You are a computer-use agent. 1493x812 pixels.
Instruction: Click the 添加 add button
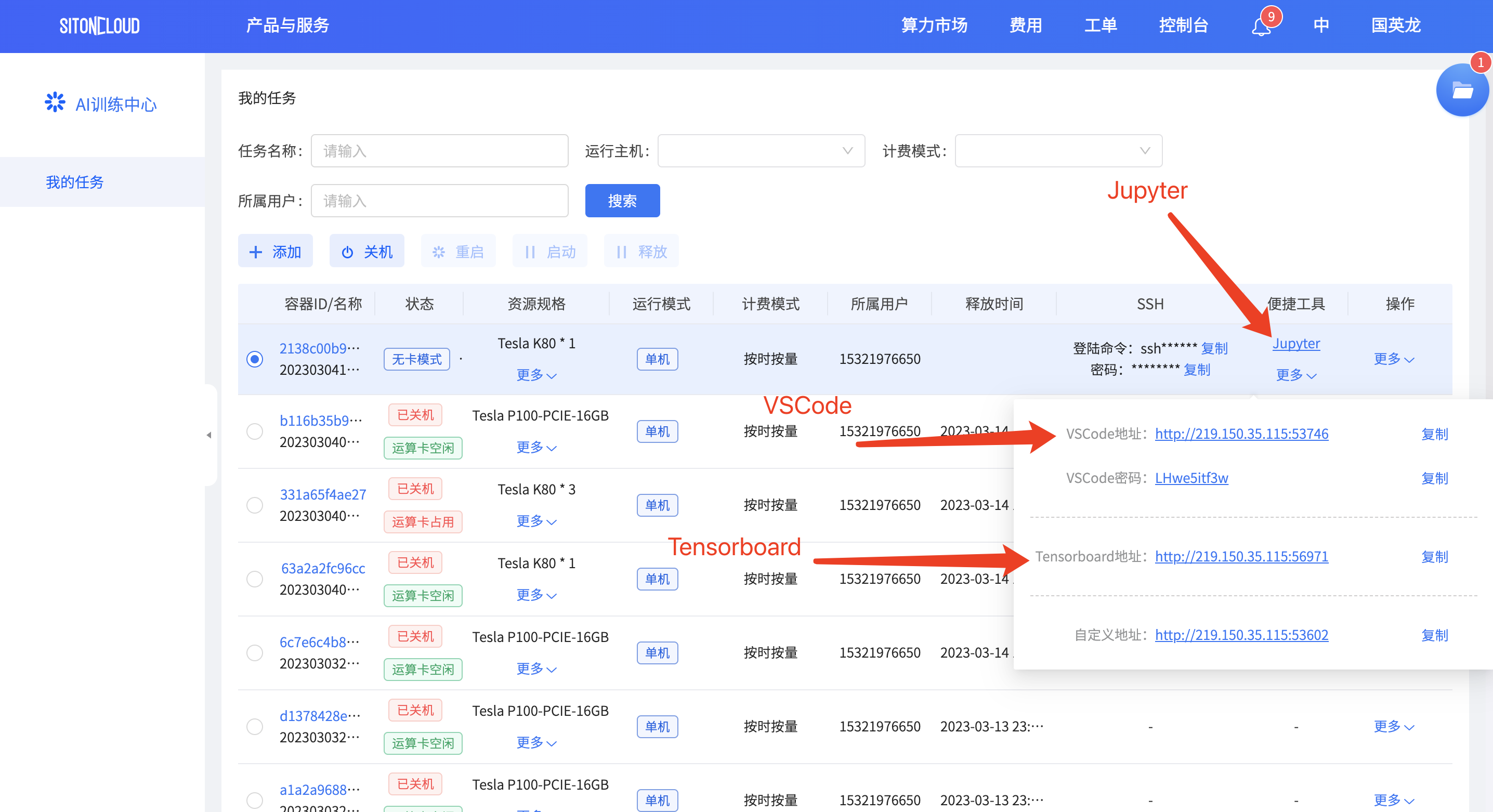click(276, 252)
